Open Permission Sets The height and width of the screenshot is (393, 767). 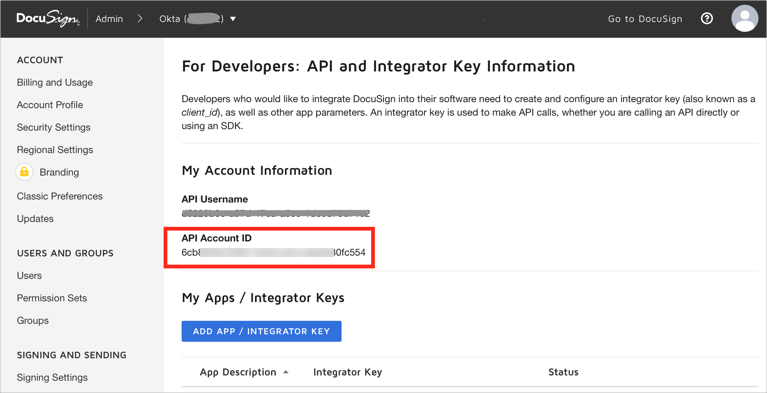tap(52, 298)
